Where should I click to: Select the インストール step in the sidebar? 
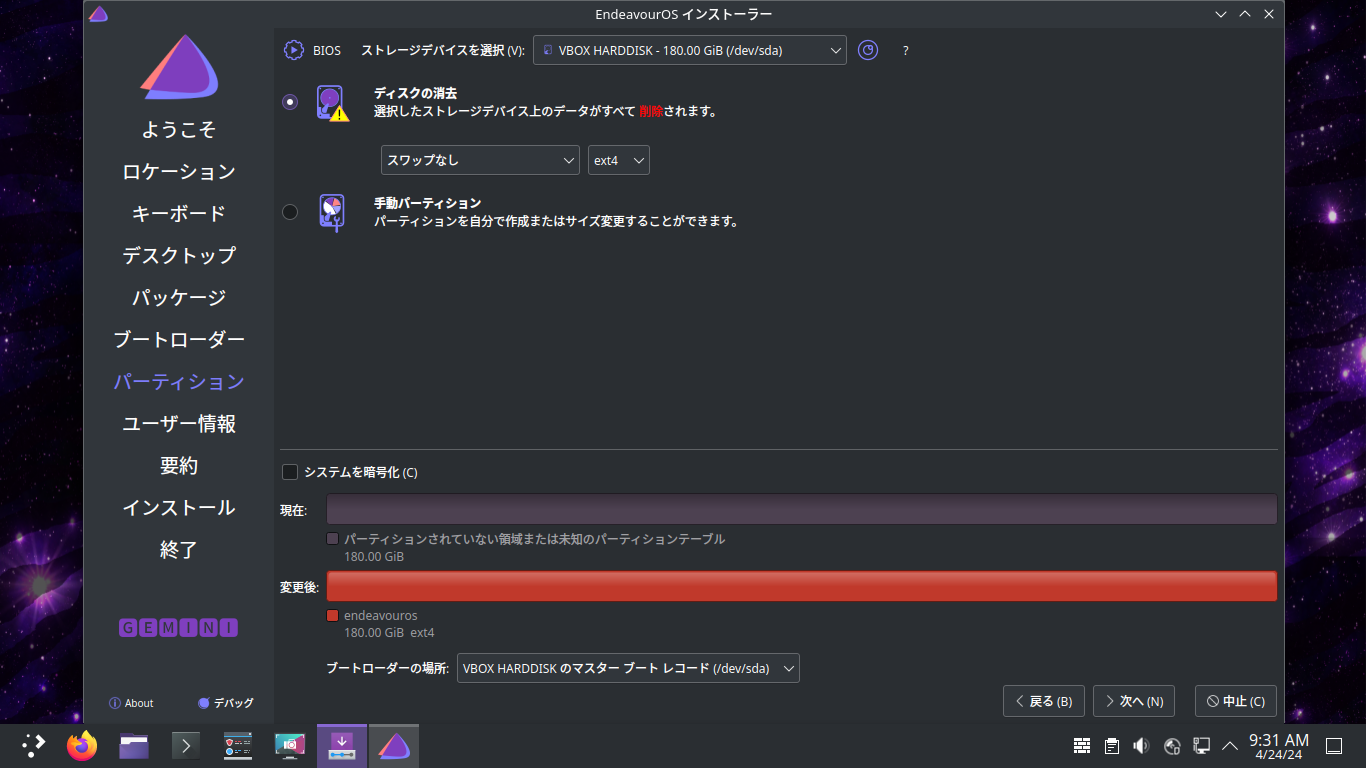coord(179,508)
